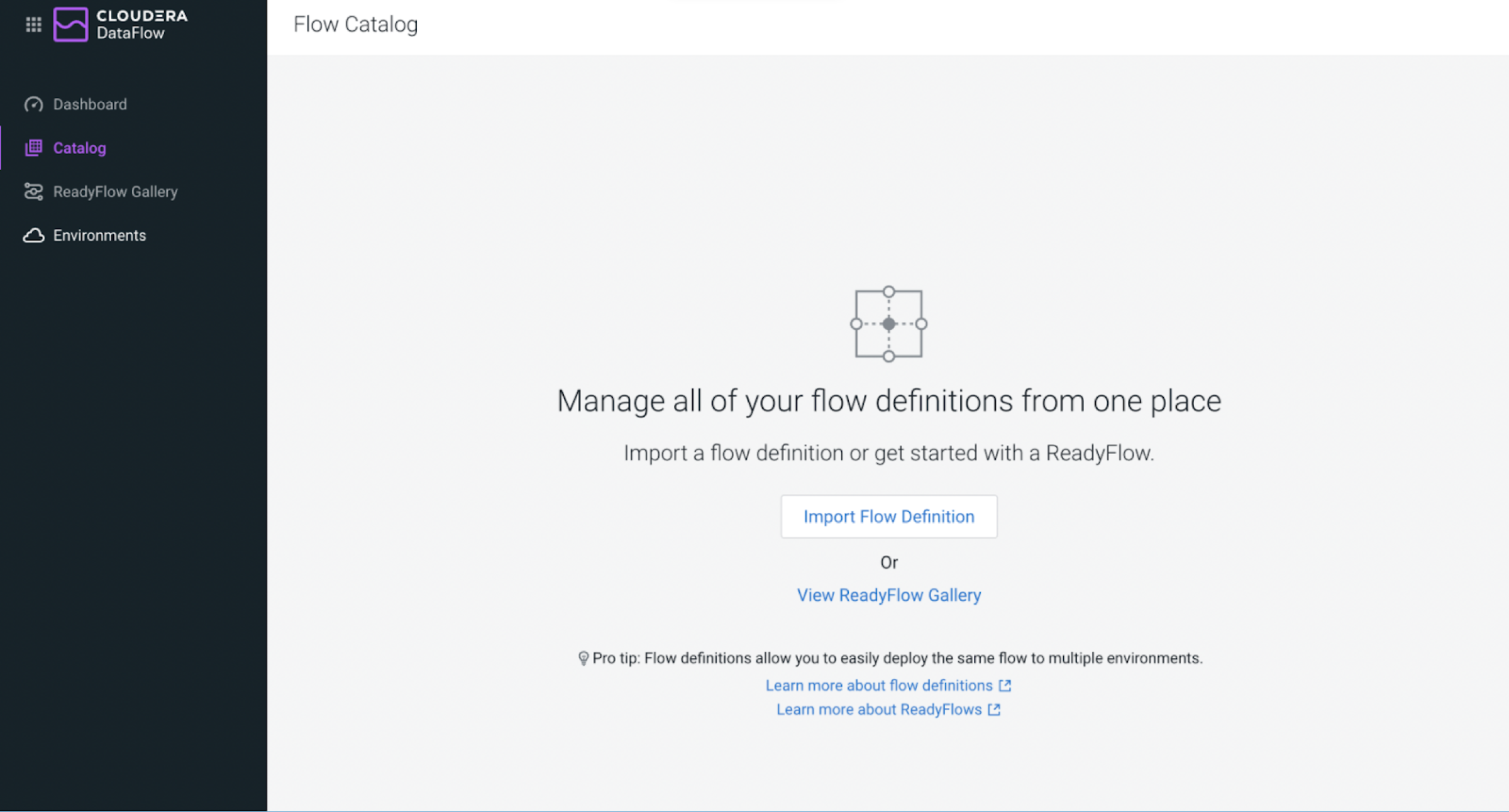The width and height of the screenshot is (1509, 812).
Task: Open Learn more about flow definitions link
Action: [x=878, y=685]
